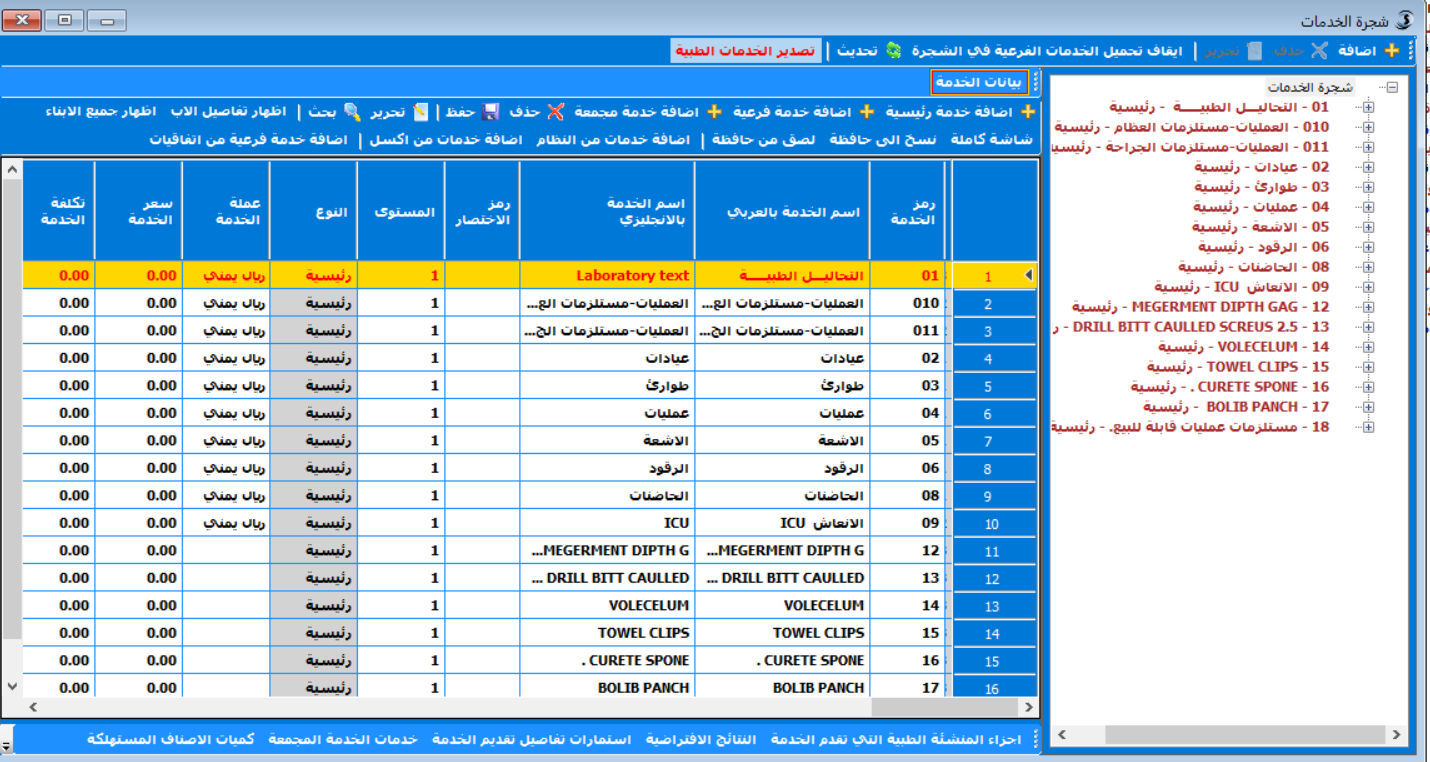This screenshot has width=1430, height=762.
Task: Switch to the النتائج الافتراضية tab
Action: [x=701, y=739]
